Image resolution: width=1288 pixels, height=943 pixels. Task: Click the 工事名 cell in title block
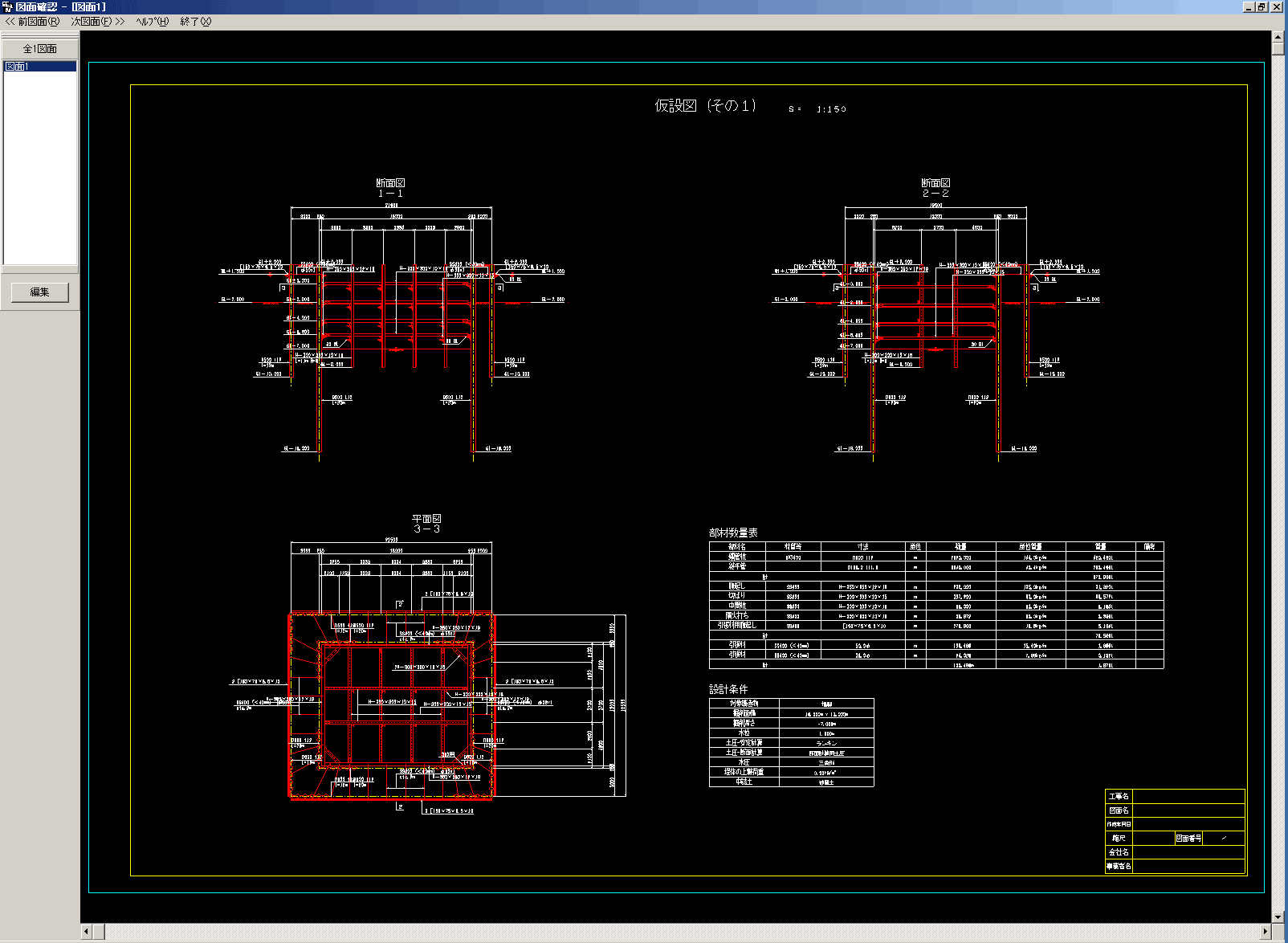tap(1119, 797)
